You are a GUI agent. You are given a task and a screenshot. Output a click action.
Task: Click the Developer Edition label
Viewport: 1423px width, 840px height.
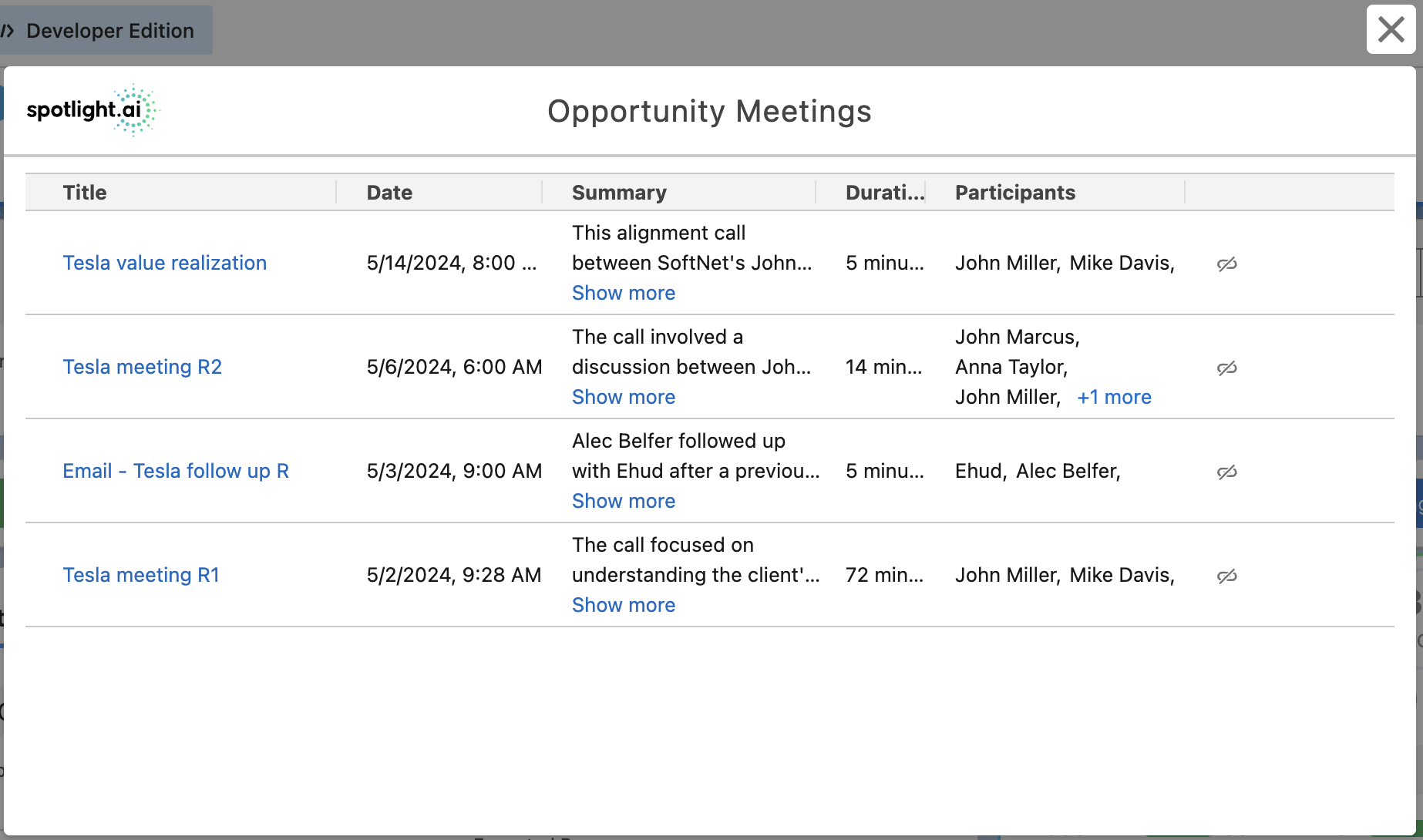(x=110, y=31)
